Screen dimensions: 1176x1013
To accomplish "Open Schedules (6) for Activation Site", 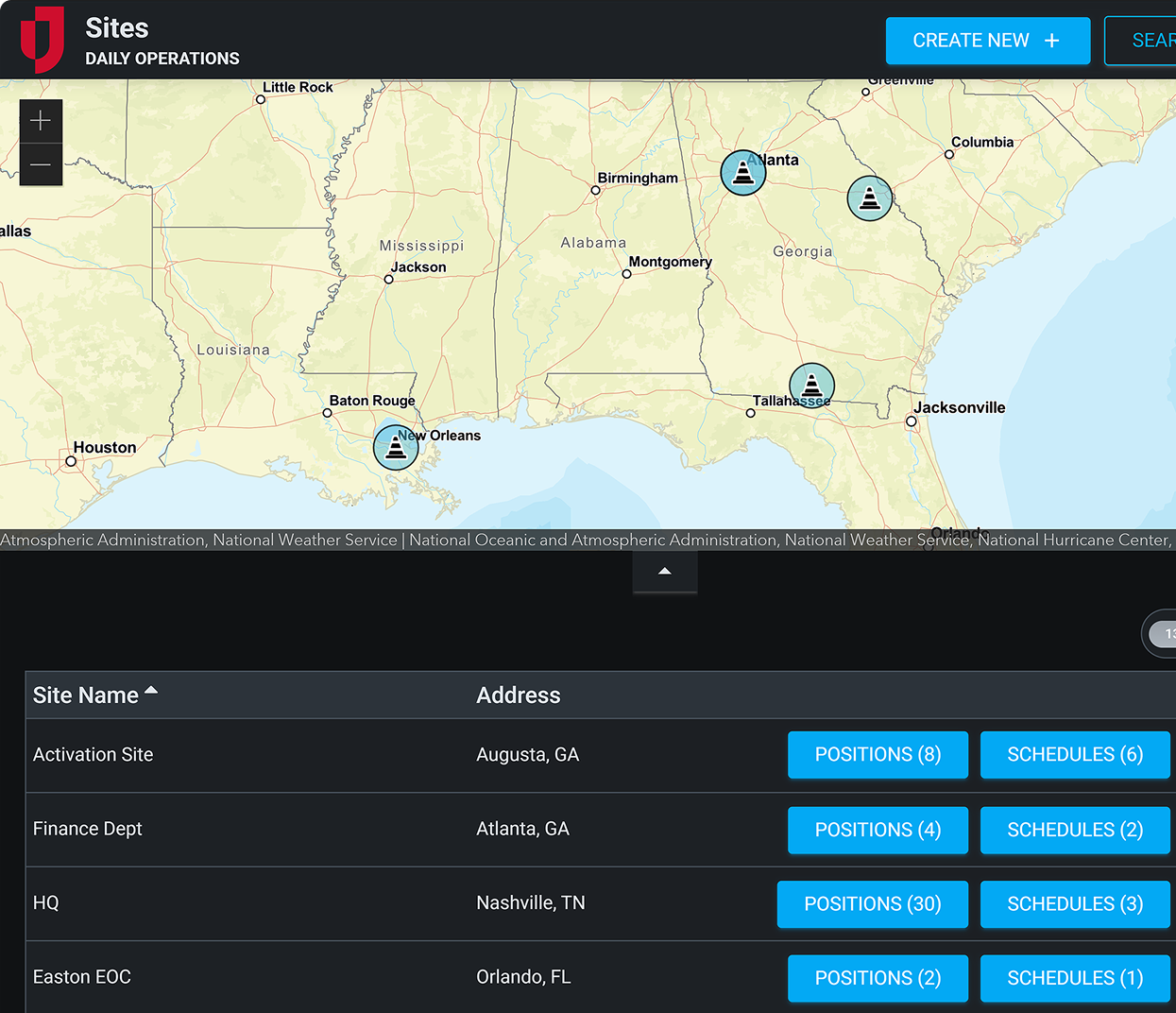I will 1074,755.
